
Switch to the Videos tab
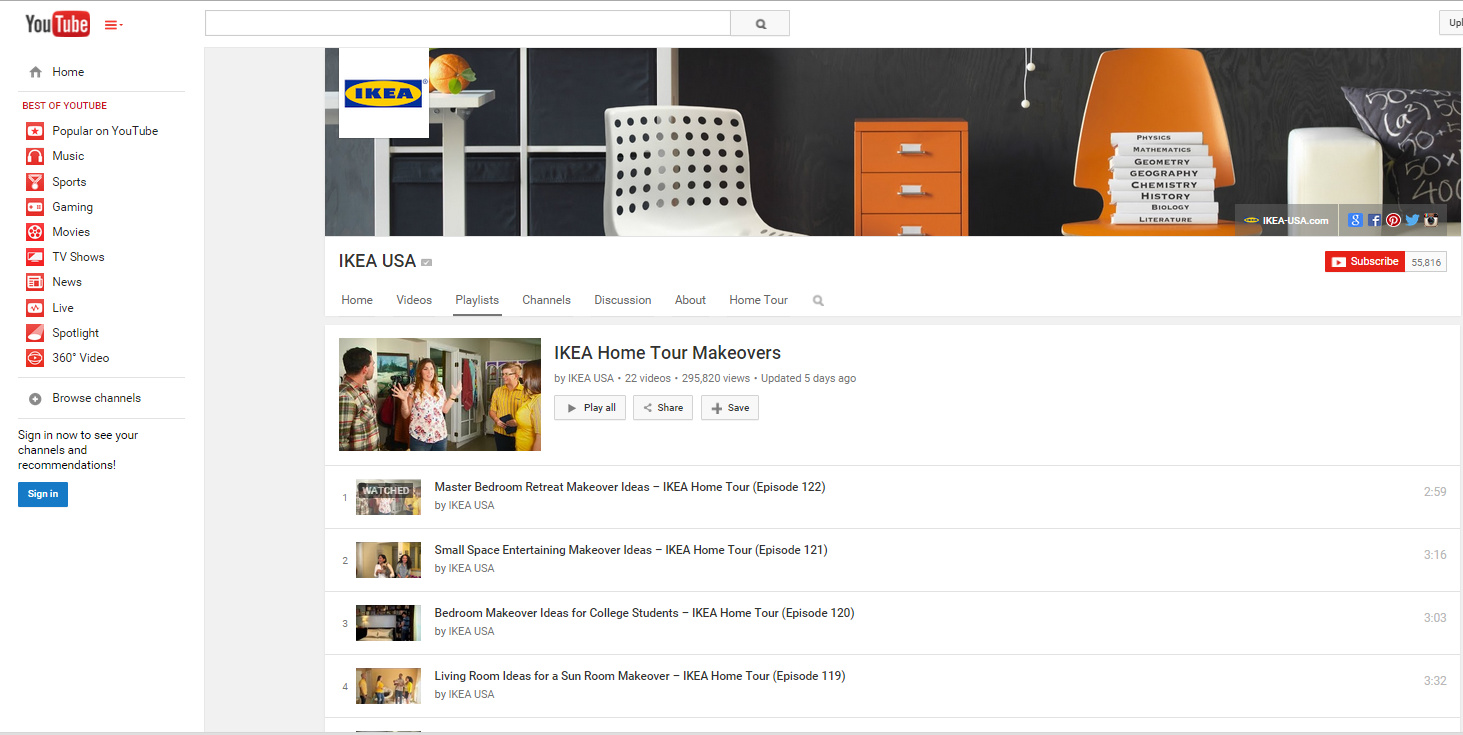pos(414,300)
